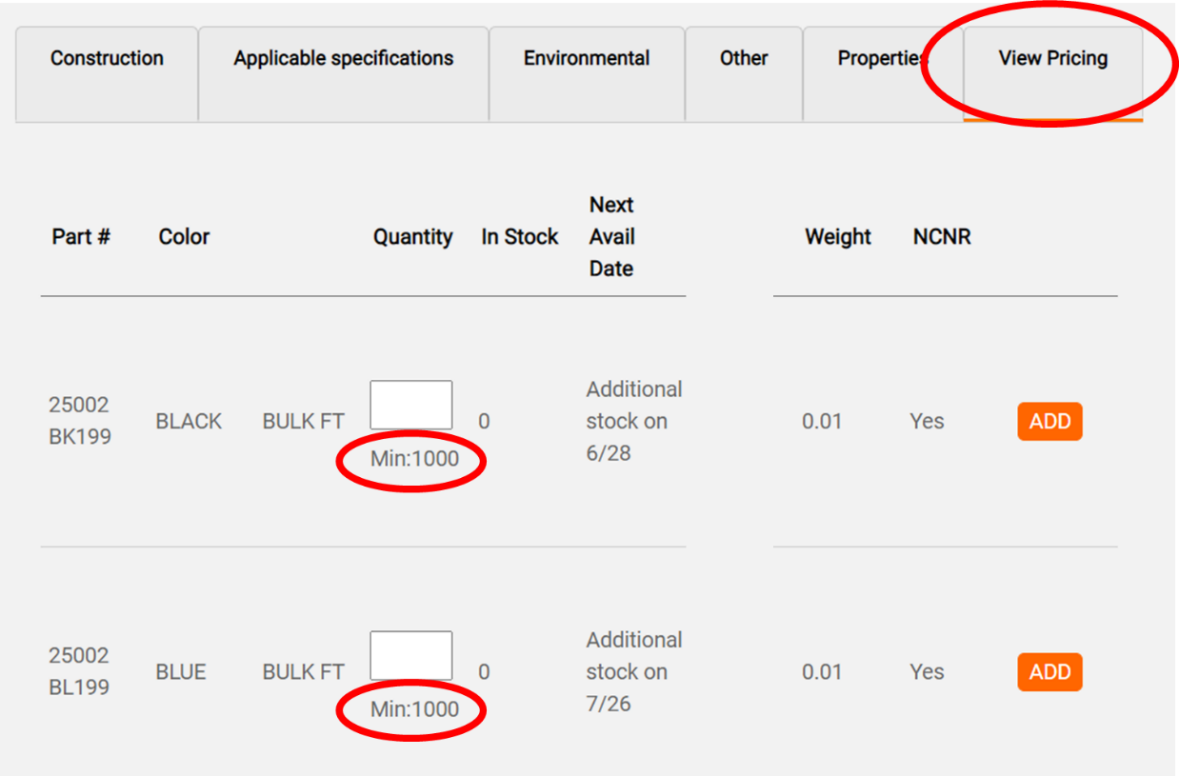Screen dimensions: 1179x776
Task: Go to the Properties tab
Action: [882, 59]
